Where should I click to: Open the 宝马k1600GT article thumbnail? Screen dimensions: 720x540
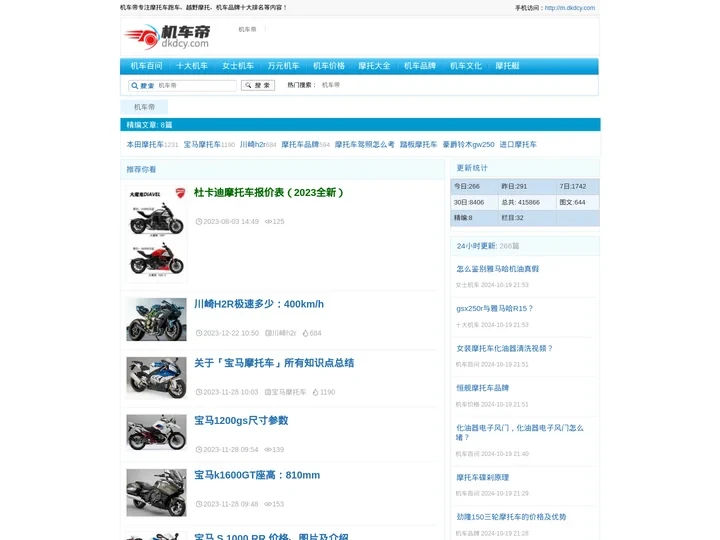pos(157,493)
